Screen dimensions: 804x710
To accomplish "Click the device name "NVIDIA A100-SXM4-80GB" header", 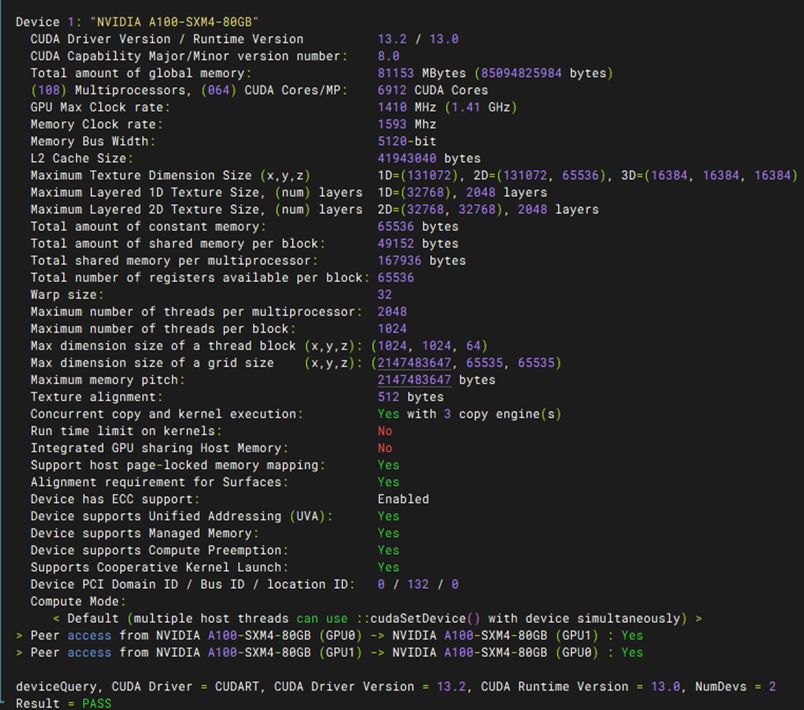I will 174,22.
